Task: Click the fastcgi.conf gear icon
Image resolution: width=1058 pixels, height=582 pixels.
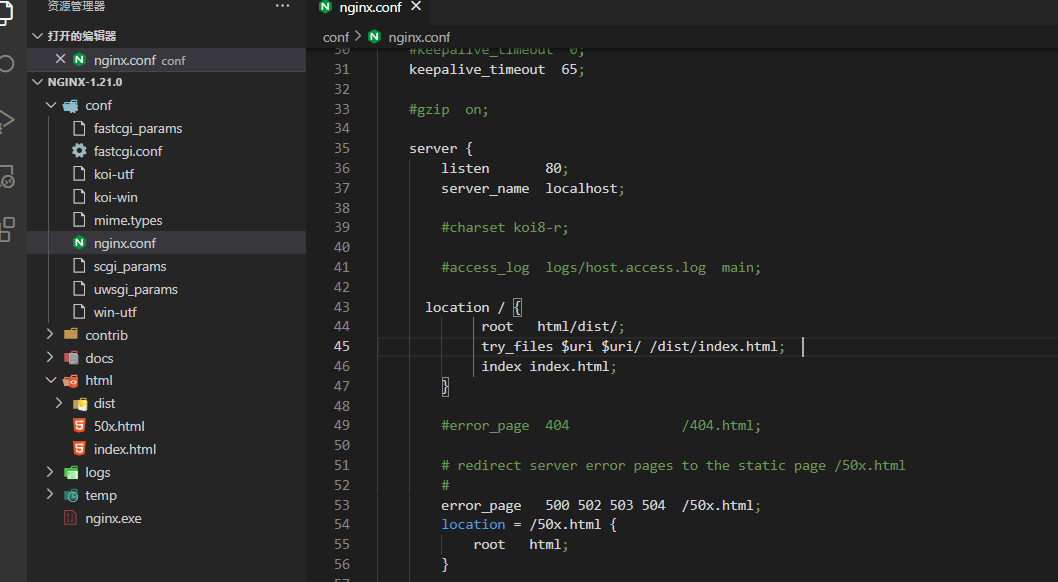Action: pyautogui.click(x=79, y=150)
